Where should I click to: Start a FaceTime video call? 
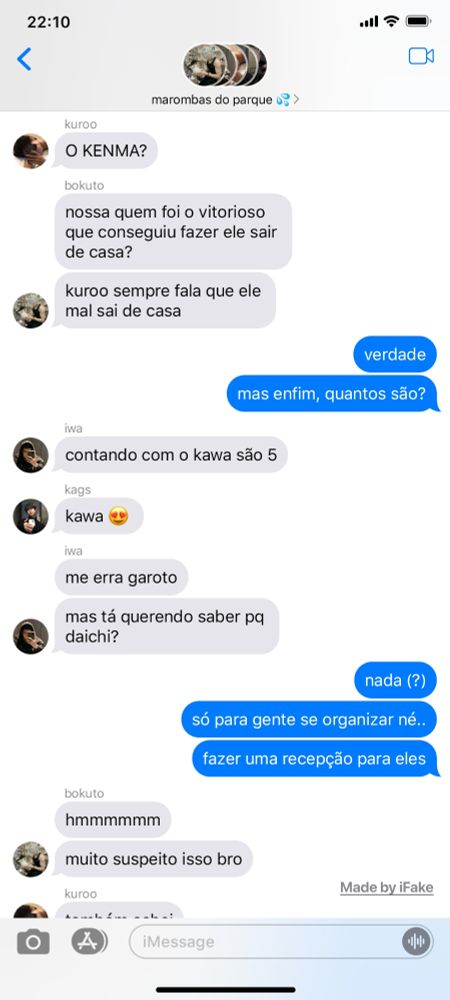click(421, 56)
